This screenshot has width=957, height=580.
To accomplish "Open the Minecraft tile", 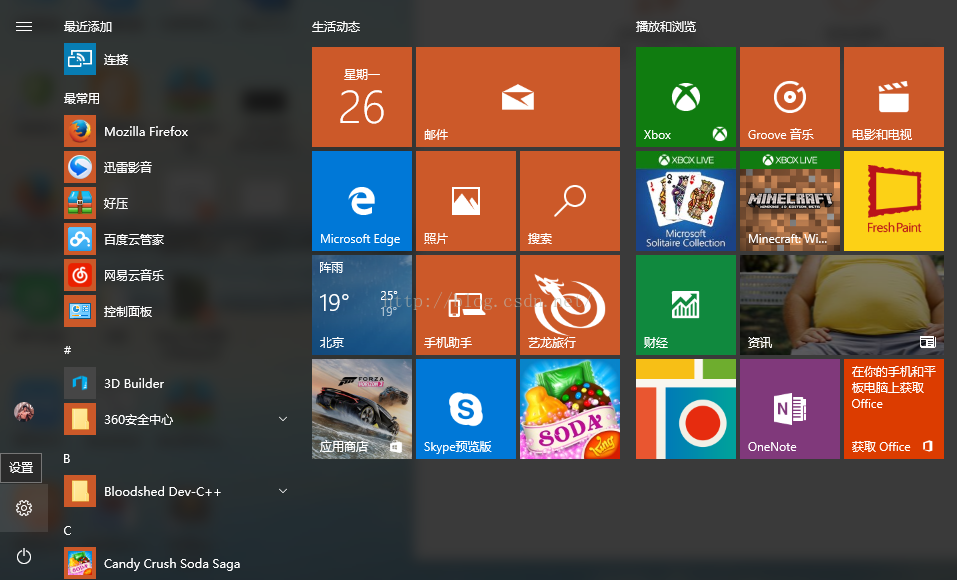I will tap(790, 201).
